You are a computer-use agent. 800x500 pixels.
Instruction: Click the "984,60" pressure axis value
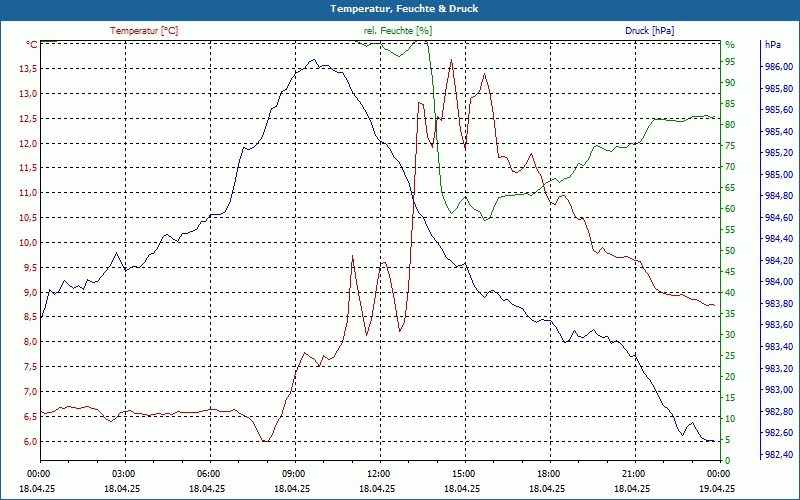779,217
